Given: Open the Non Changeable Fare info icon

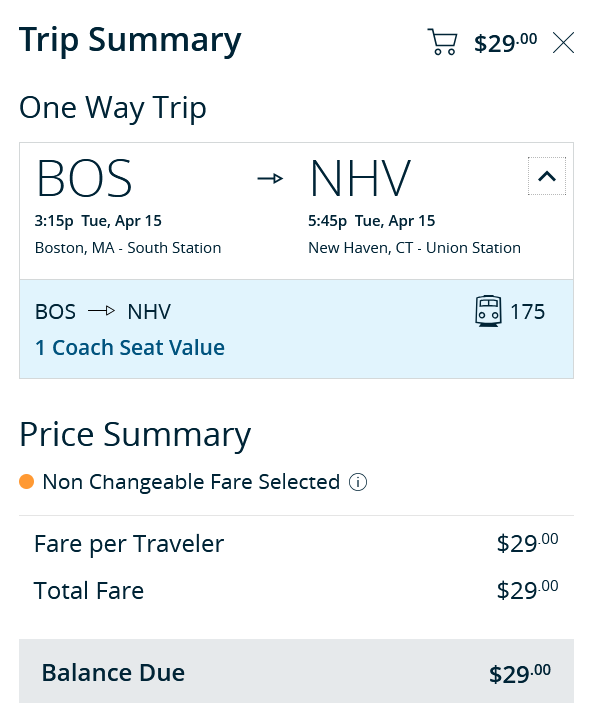Looking at the screenshot, I should click(x=358, y=482).
